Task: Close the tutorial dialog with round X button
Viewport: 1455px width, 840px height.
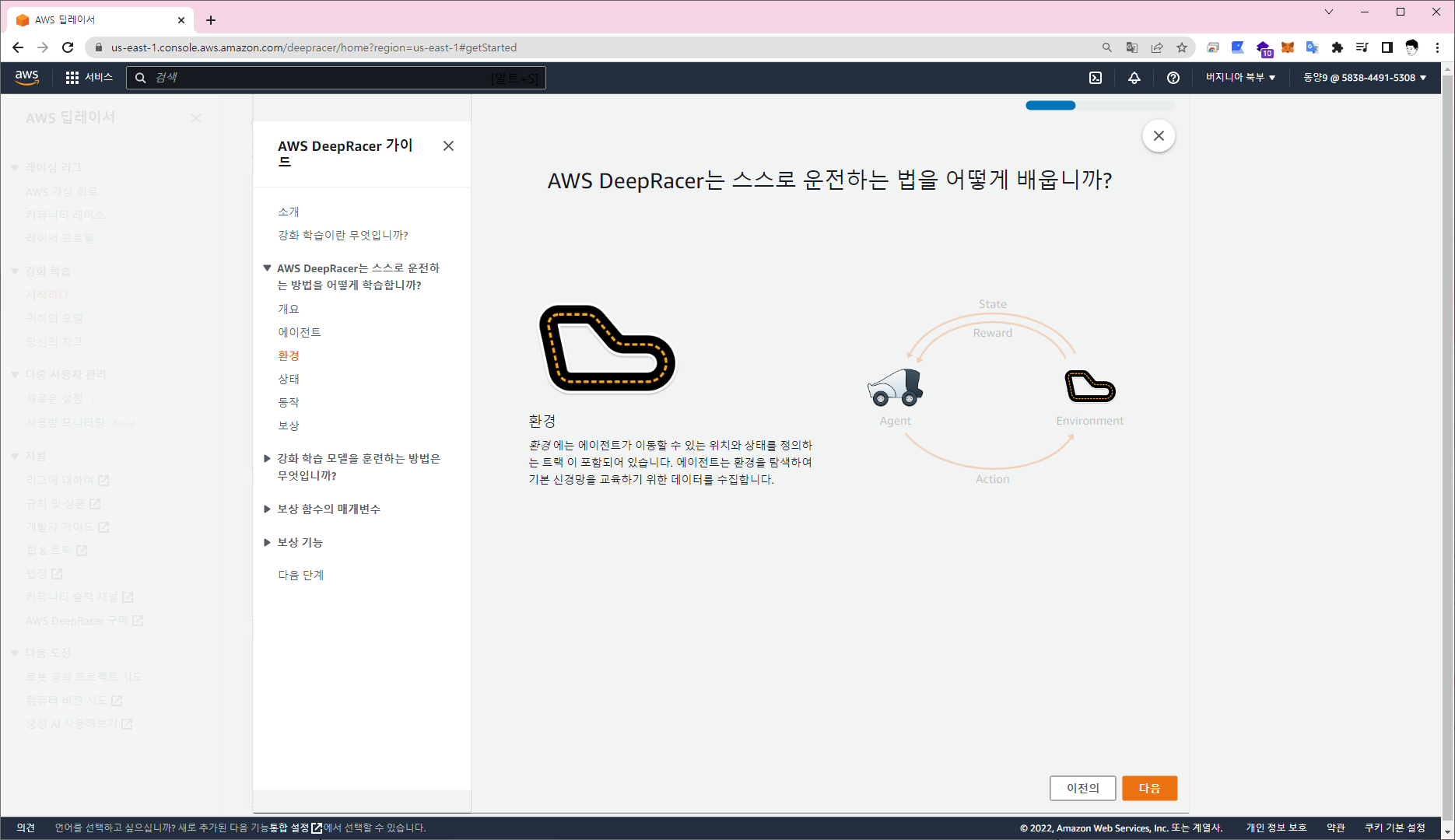Action: pyautogui.click(x=1159, y=136)
